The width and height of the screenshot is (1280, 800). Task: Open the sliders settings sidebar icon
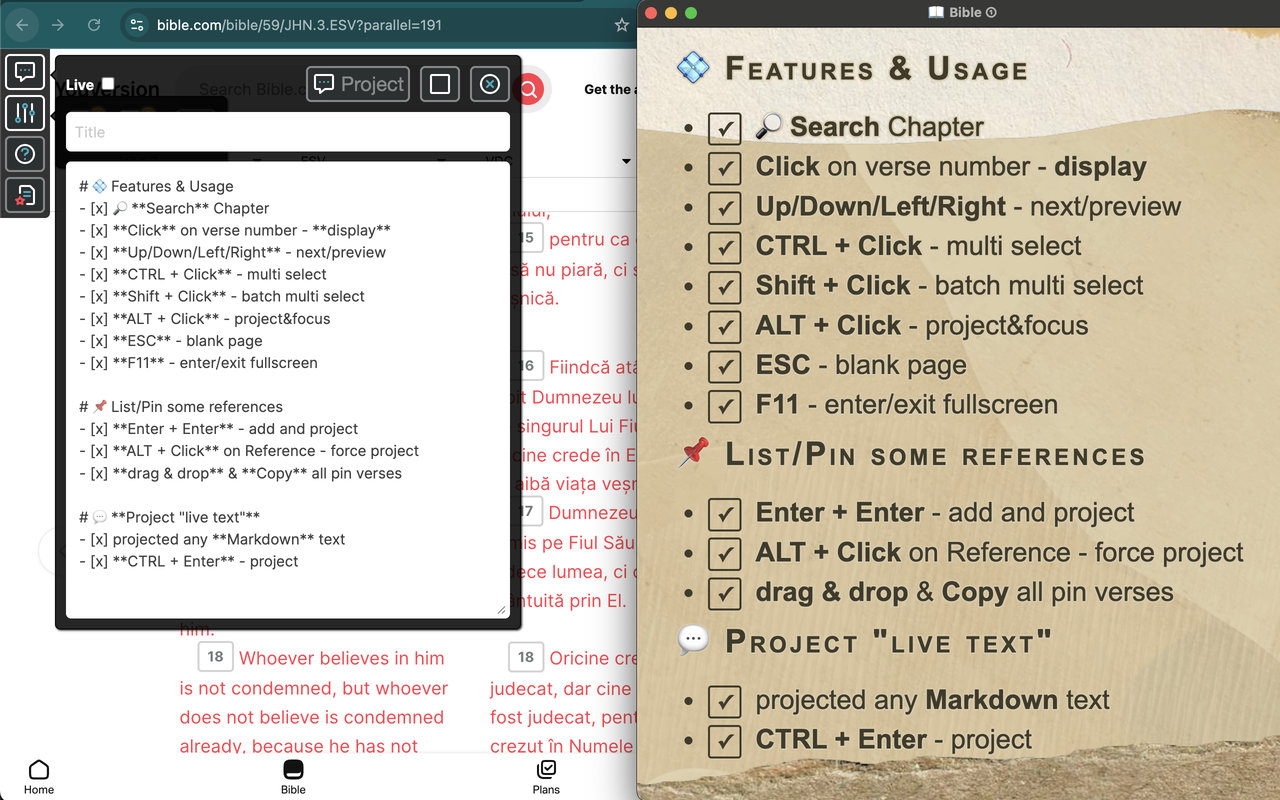pos(25,113)
